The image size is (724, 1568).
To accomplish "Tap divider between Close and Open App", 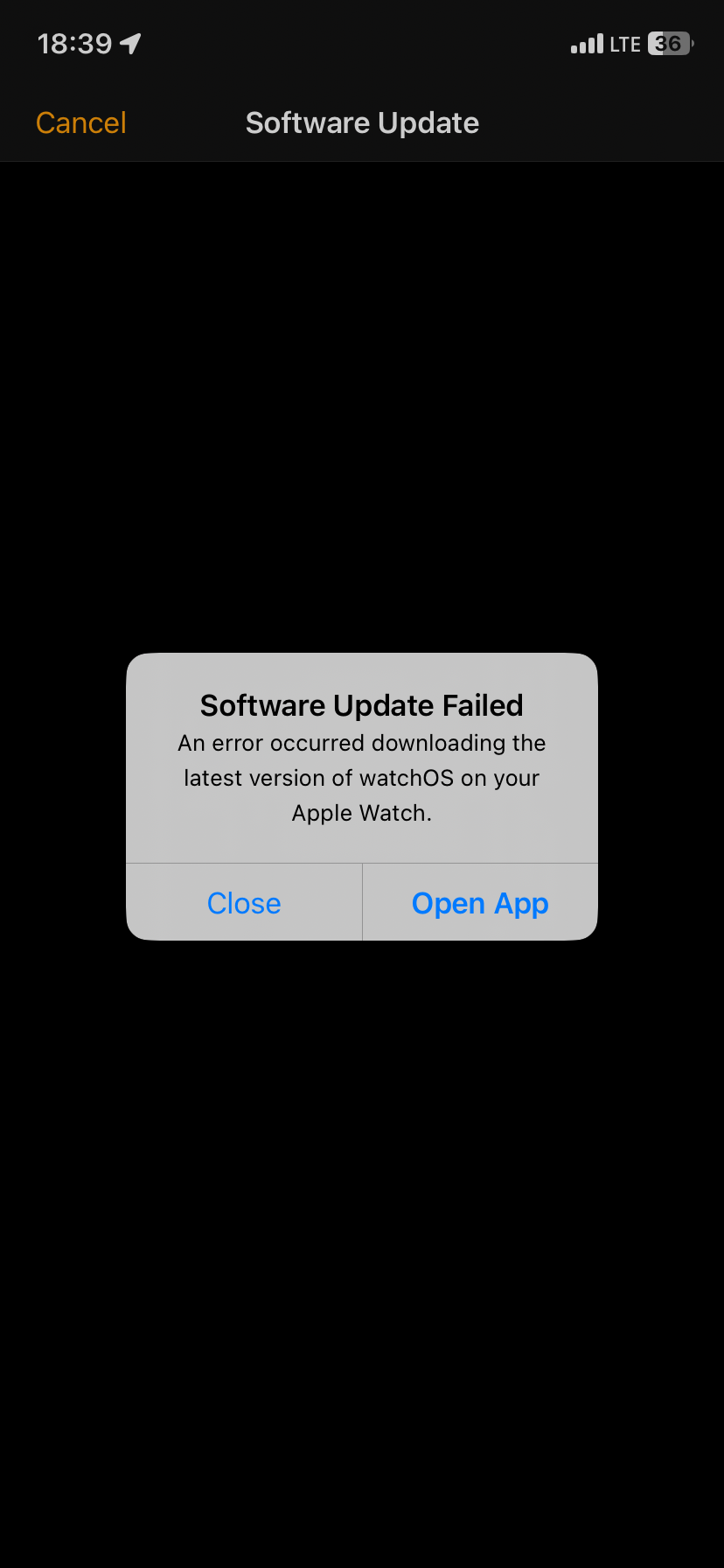I will click(362, 902).
